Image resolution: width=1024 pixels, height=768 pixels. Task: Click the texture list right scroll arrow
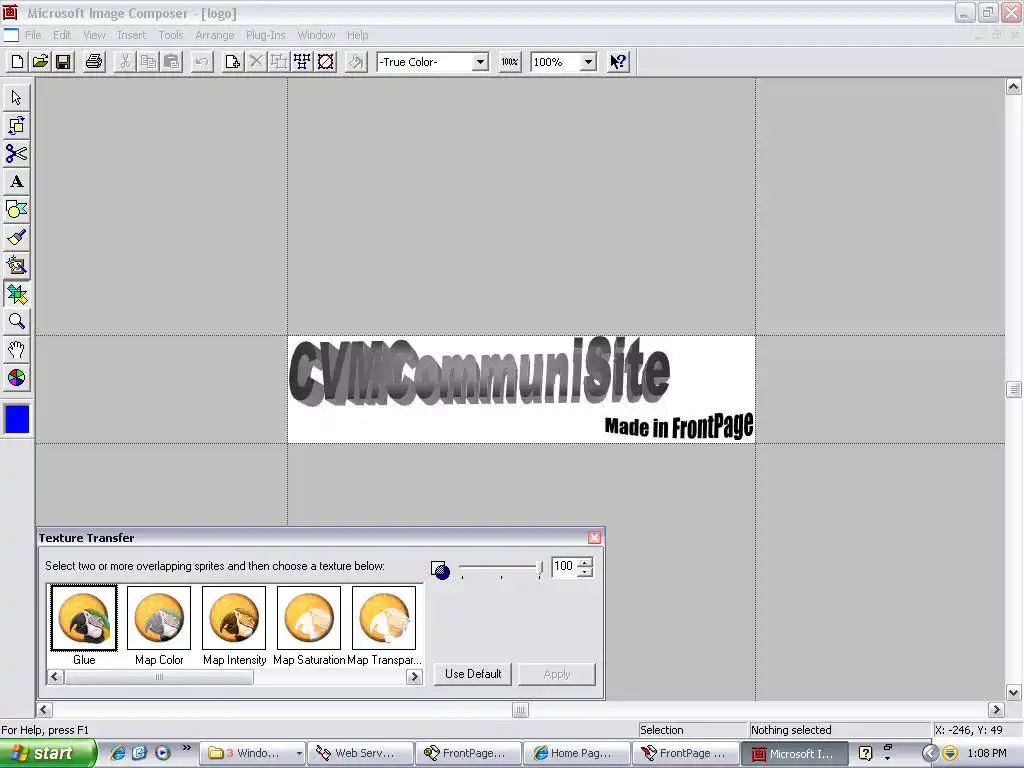pyautogui.click(x=414, y=677)
